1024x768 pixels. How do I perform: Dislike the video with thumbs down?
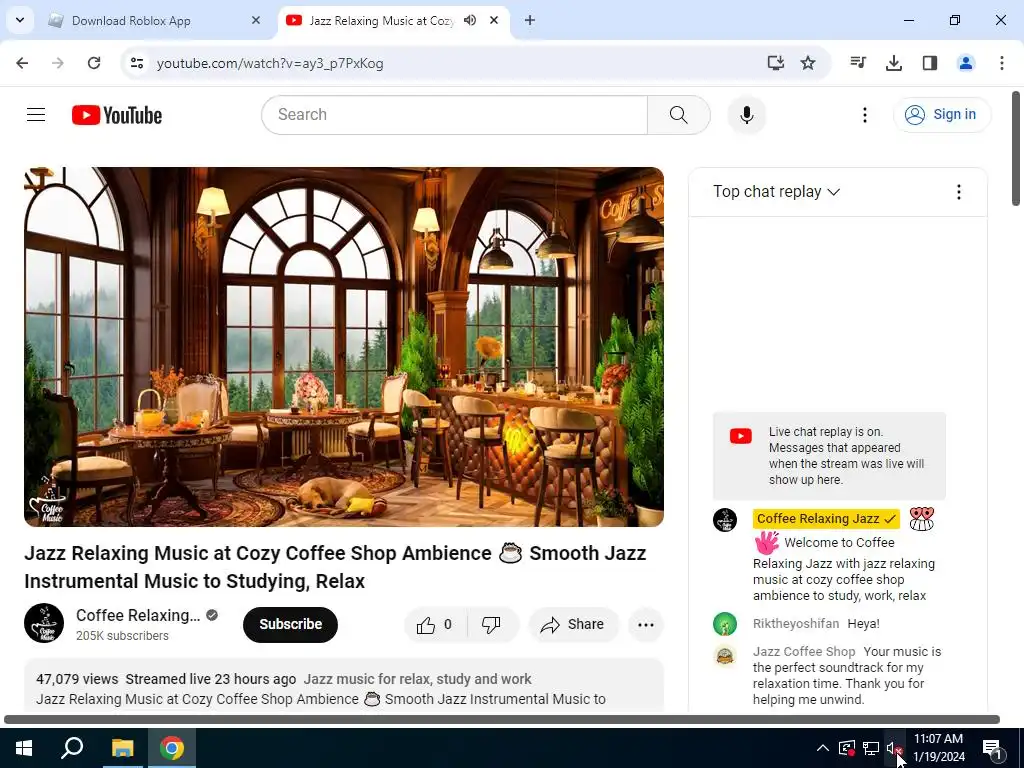(492, 625)
